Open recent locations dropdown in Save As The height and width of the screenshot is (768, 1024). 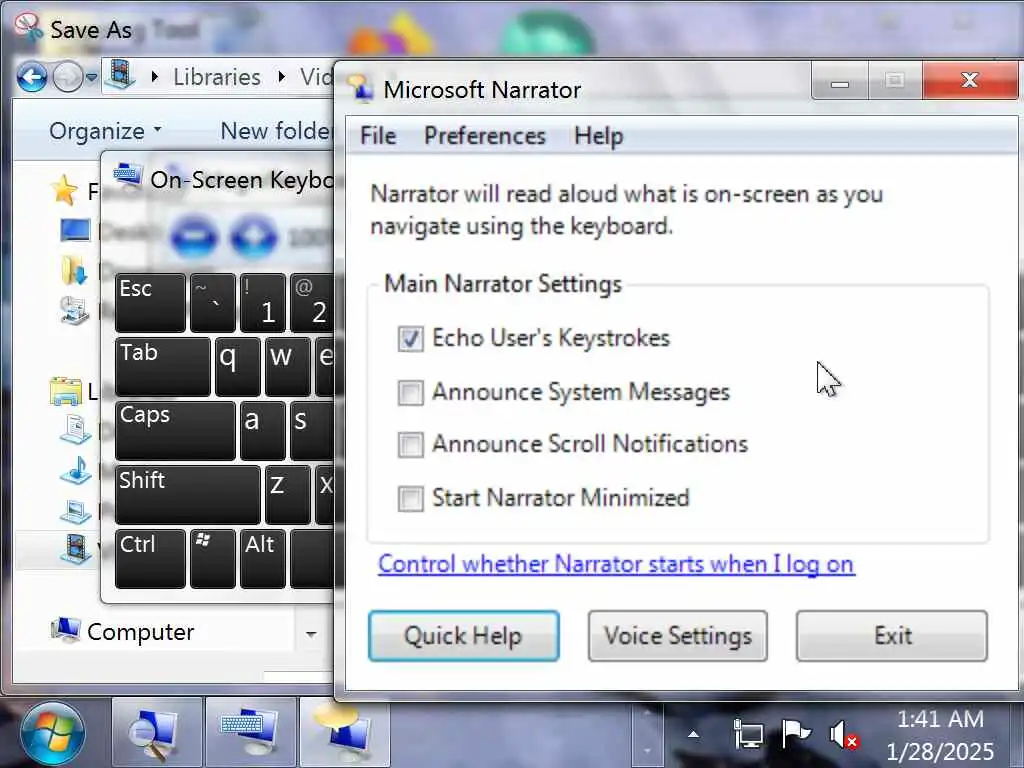(92, 78)
